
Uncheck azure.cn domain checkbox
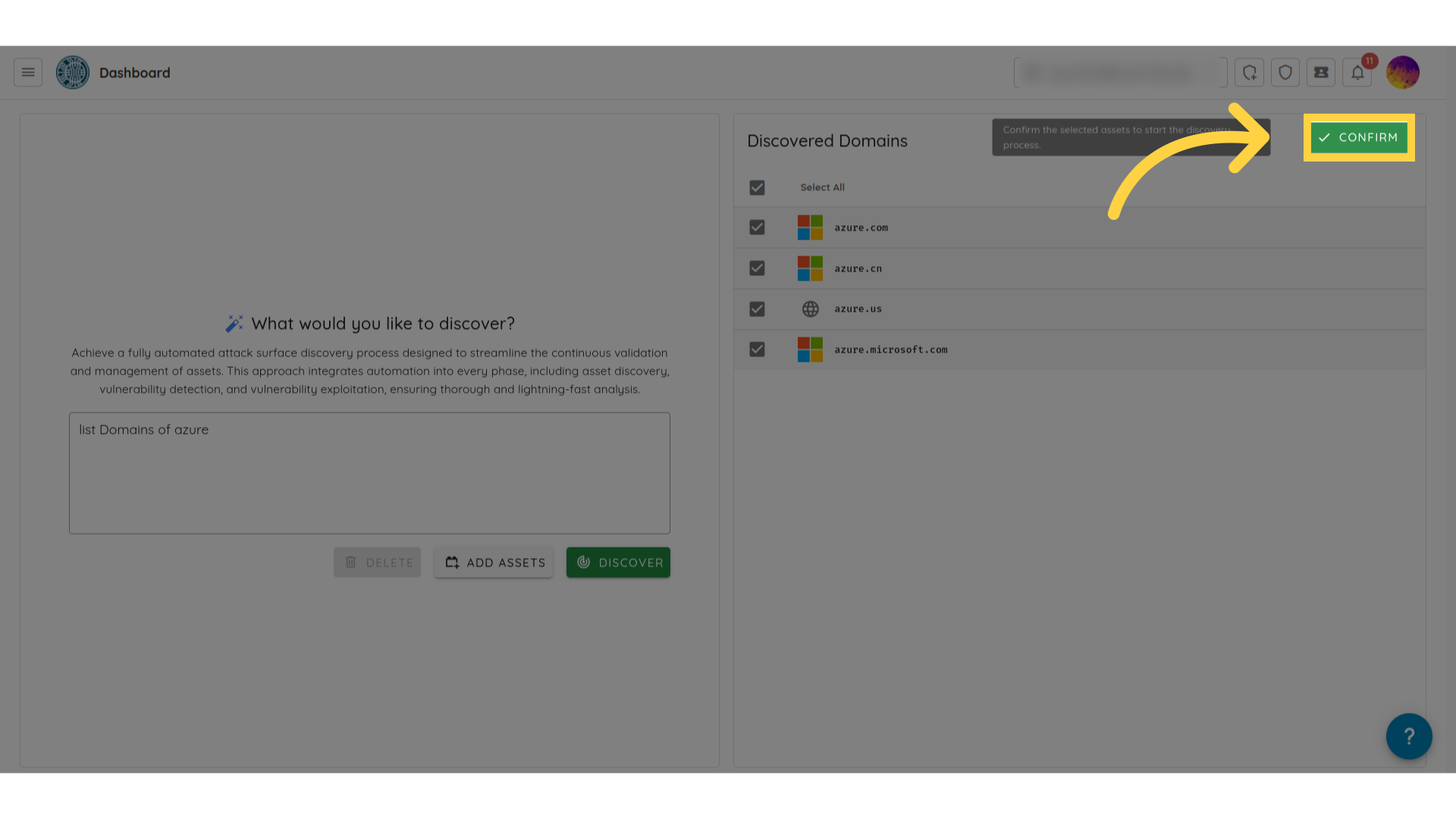757,268
